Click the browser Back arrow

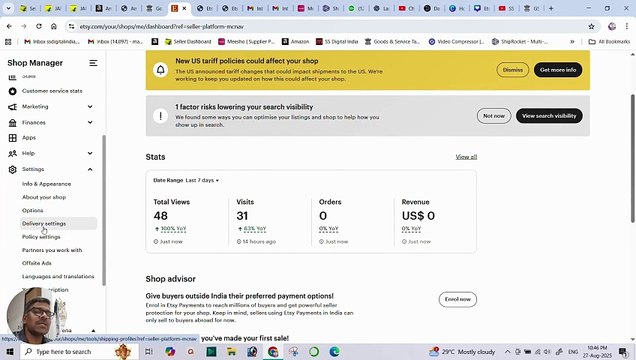(9, 26)
